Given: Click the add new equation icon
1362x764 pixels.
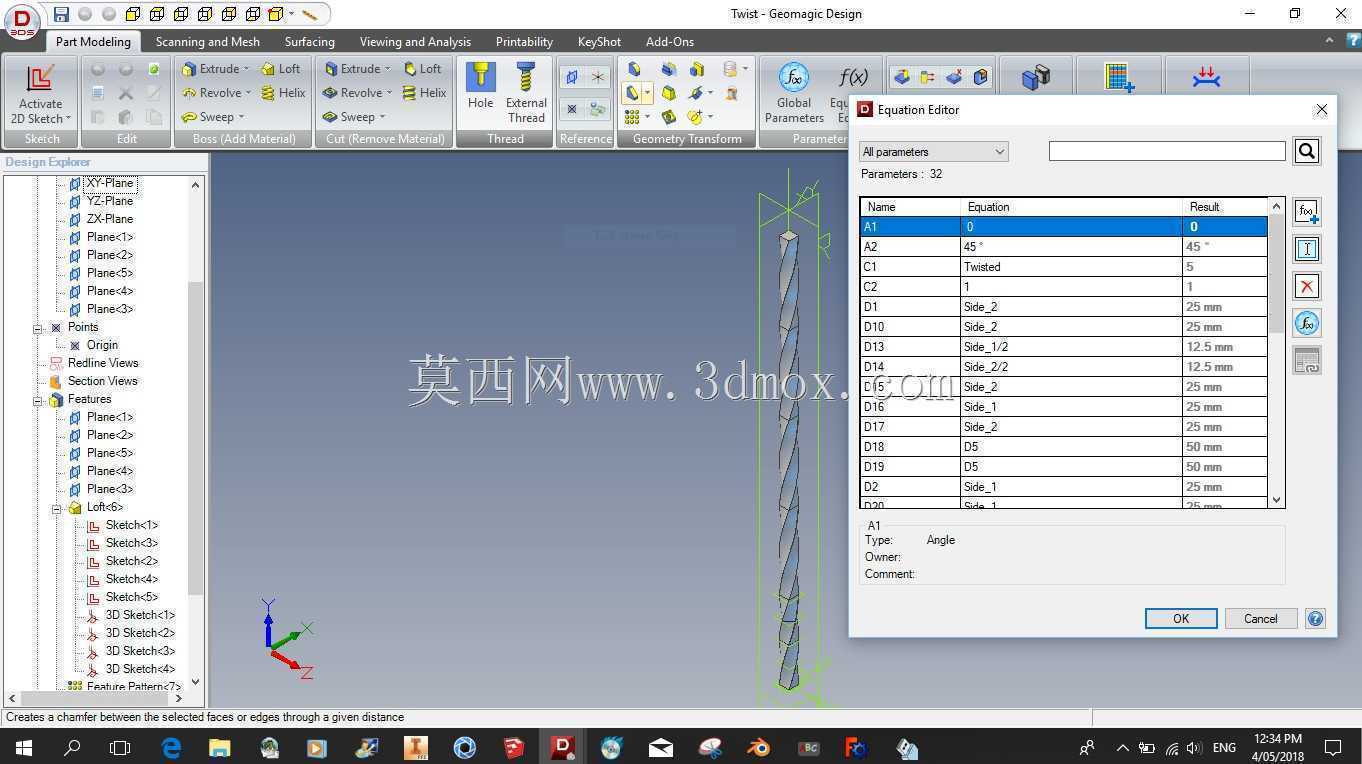Looking at the screenshot, I should click(1307, 212).
